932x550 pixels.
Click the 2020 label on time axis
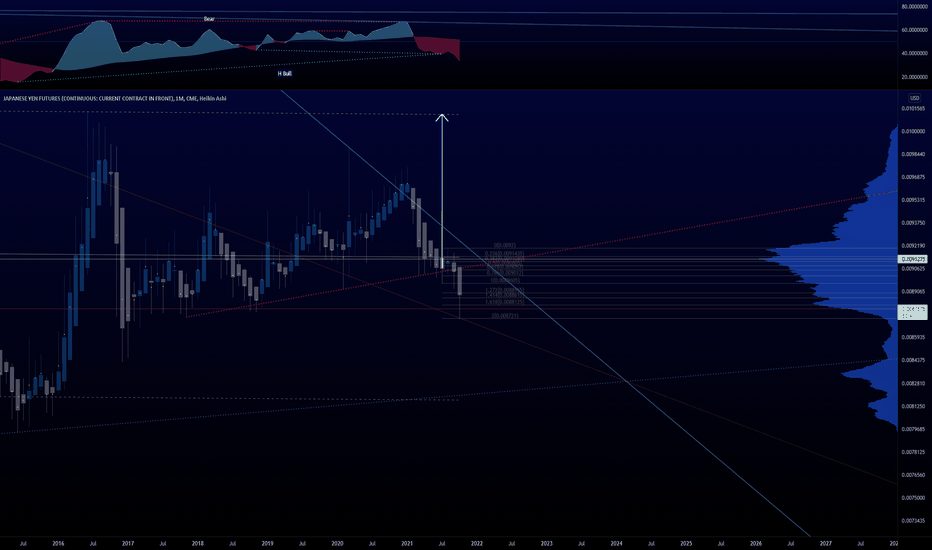click(x=337, y=543)
